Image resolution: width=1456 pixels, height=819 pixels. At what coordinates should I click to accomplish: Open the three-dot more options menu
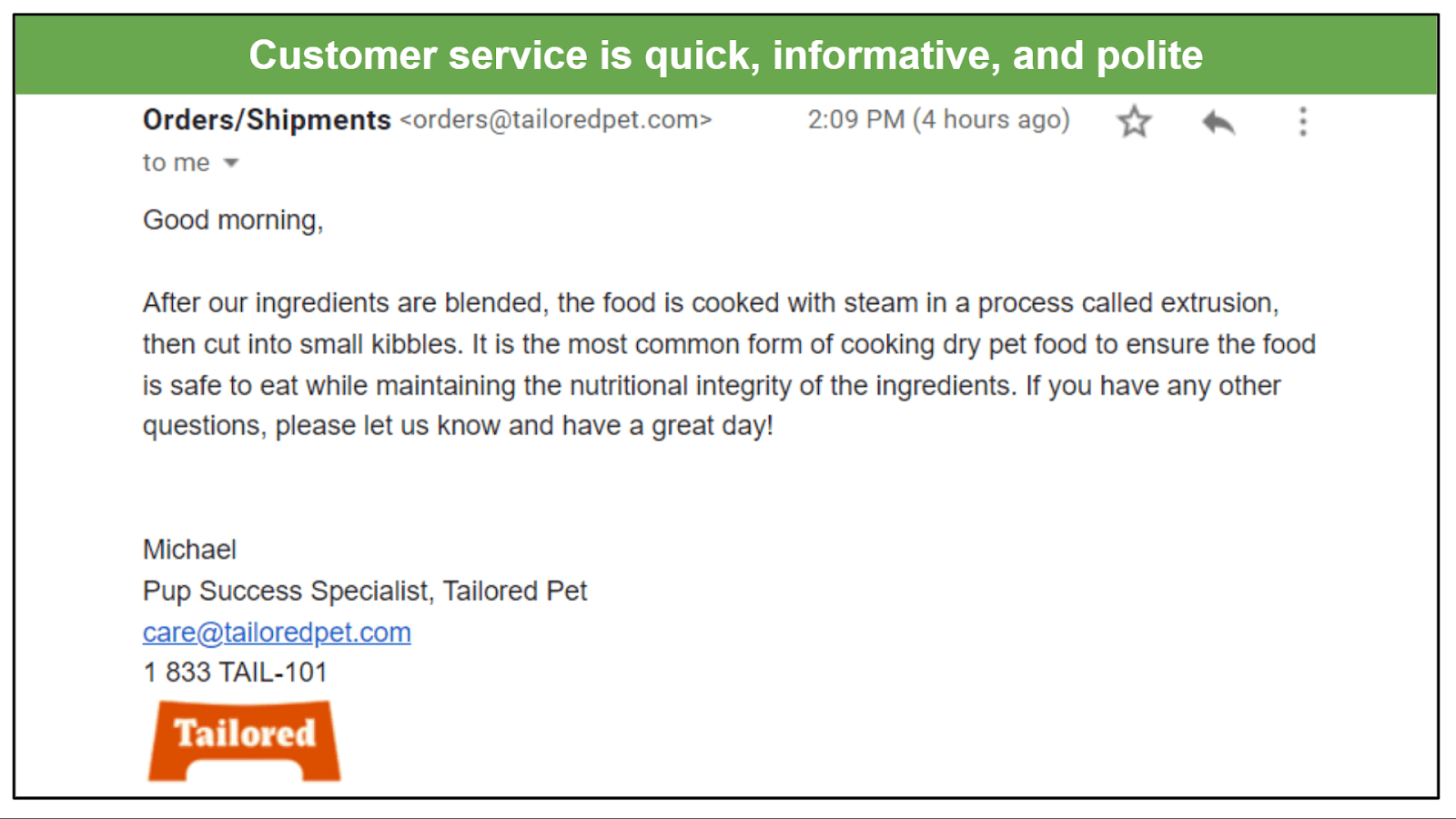coord(1303,121)
